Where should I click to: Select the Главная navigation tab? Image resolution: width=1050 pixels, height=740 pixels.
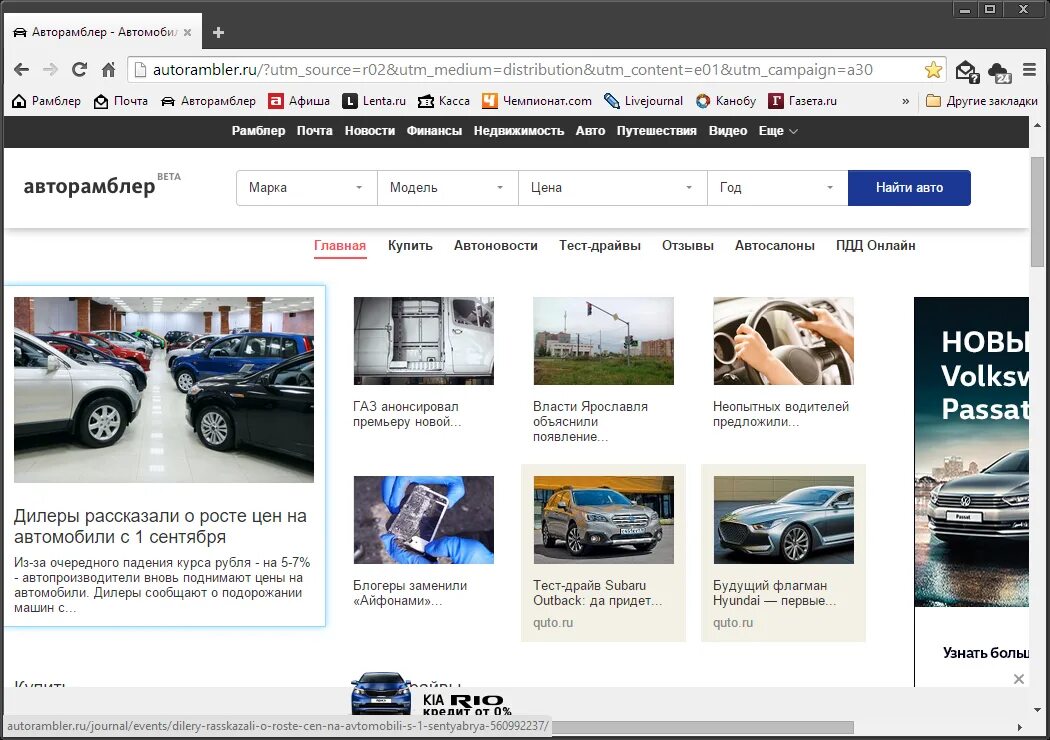click(340, 246)
